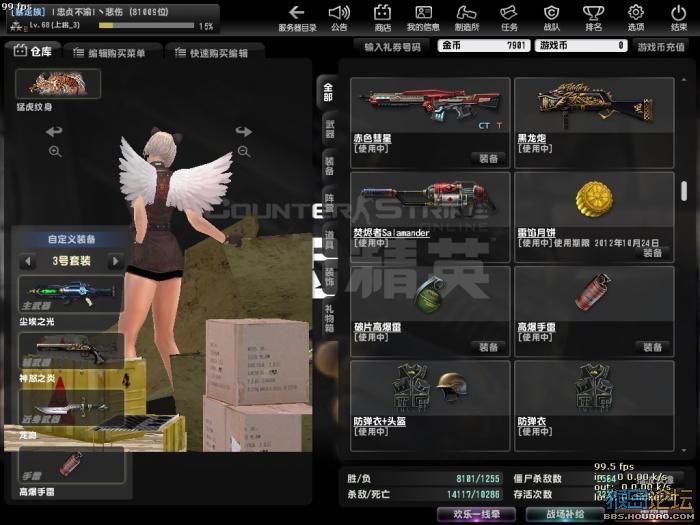Click the 游戏币充值 recharge button
This screenshot has height=525, width=700.
pos(661,46)
